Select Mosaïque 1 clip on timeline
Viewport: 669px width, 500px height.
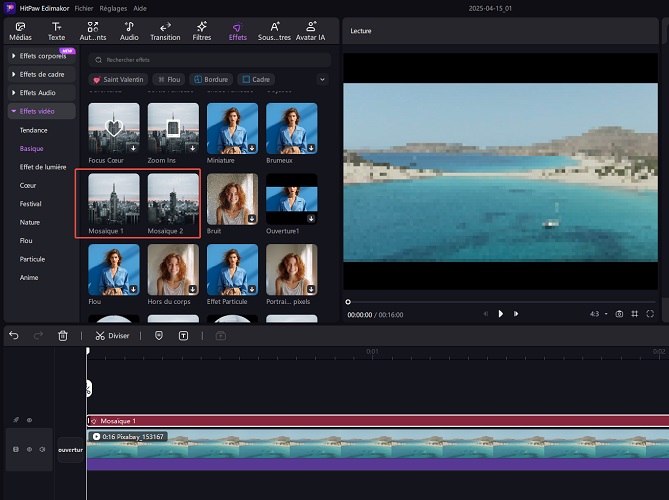point(378,421)
